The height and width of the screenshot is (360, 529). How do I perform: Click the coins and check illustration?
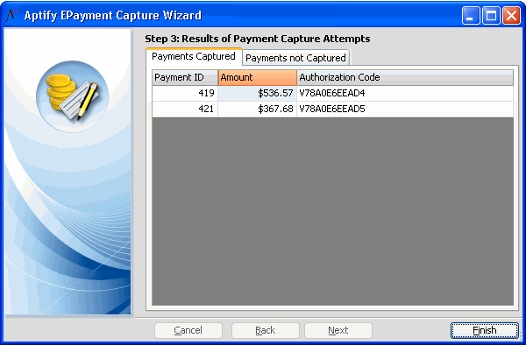73,96
